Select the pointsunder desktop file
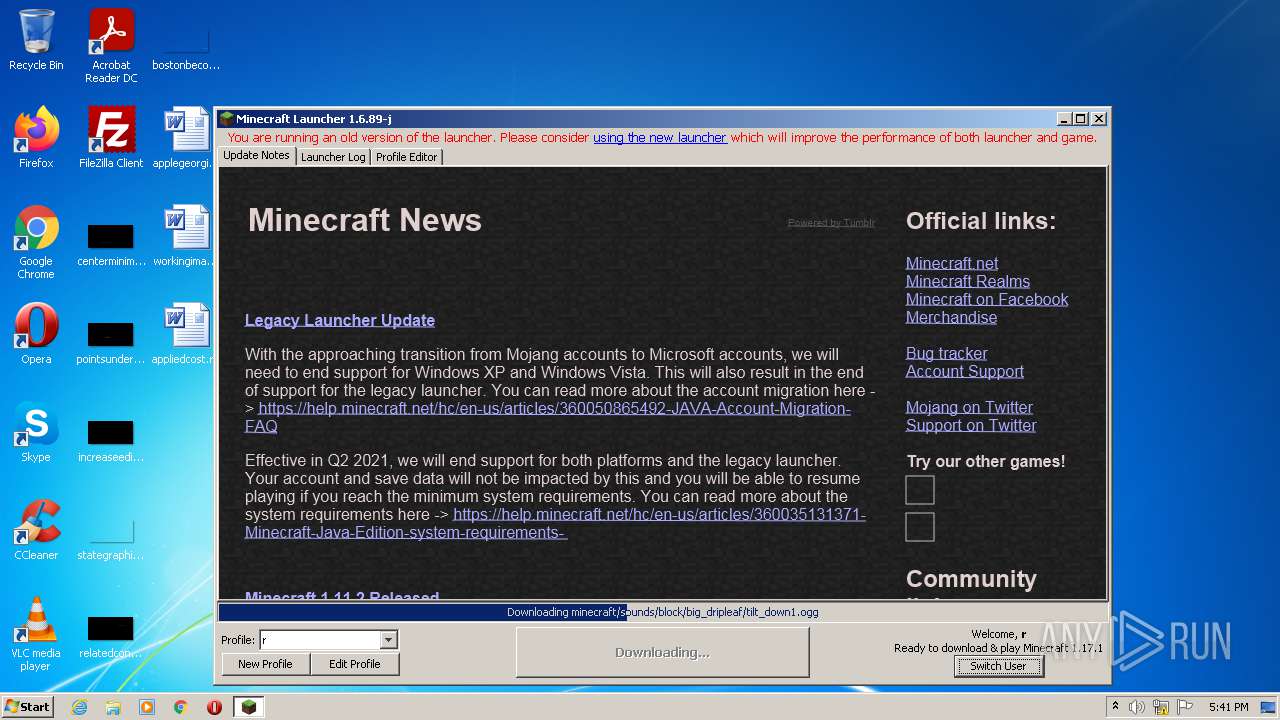 tap(111, 340)
